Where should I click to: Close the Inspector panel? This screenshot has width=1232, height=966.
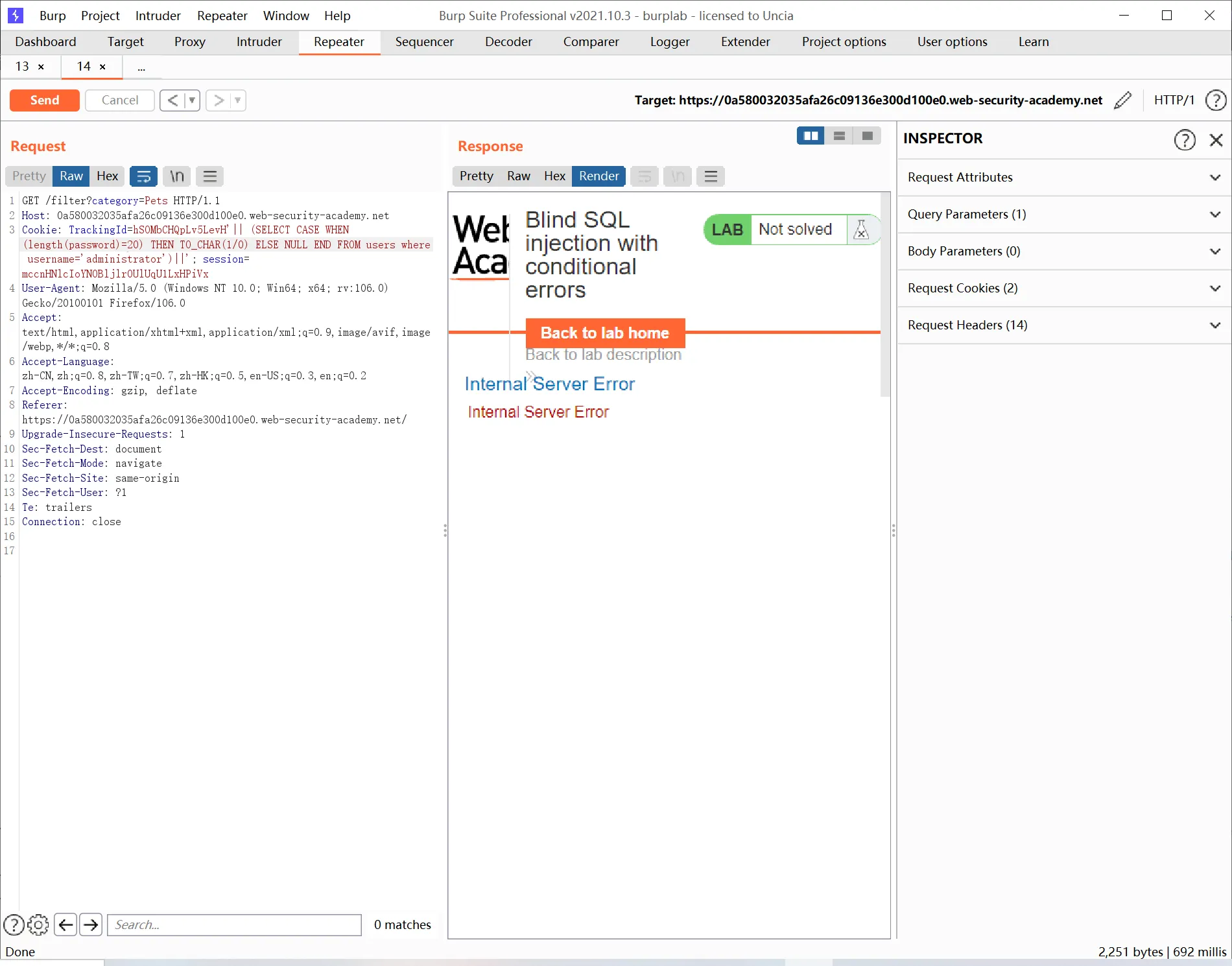pos(1216,139)
